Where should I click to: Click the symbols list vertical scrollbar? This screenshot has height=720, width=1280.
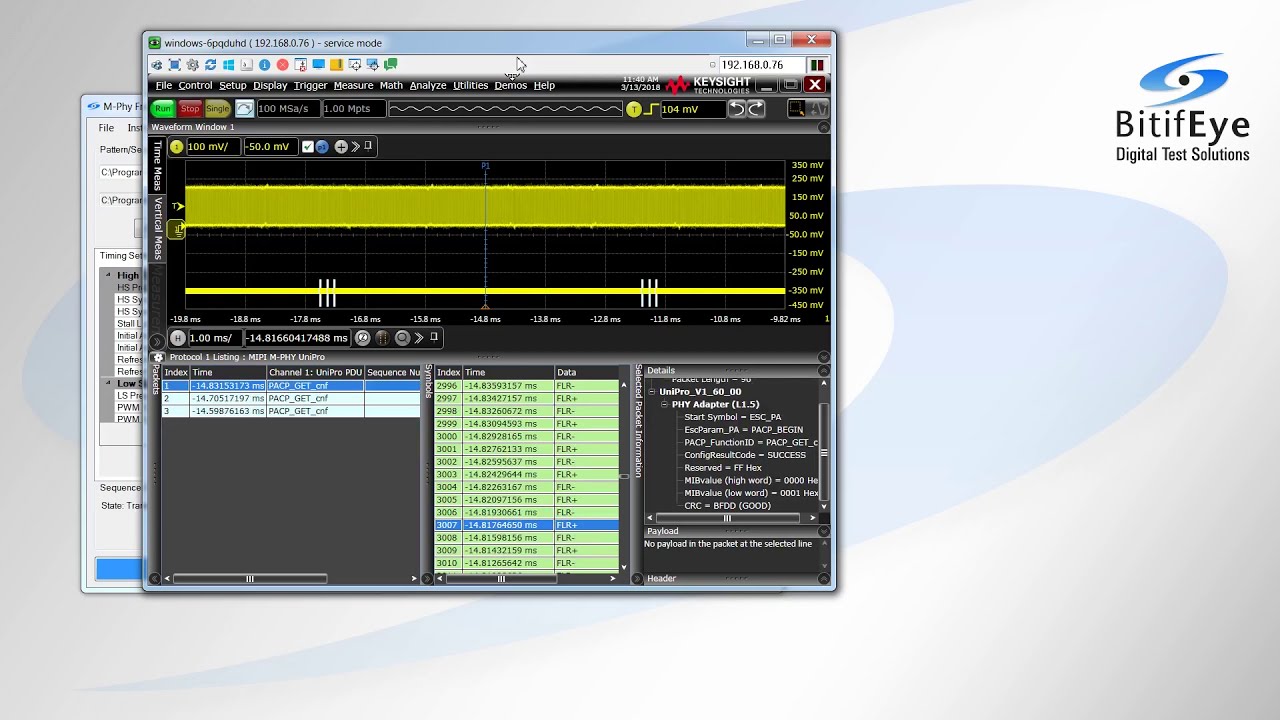[x=624, y=475]
